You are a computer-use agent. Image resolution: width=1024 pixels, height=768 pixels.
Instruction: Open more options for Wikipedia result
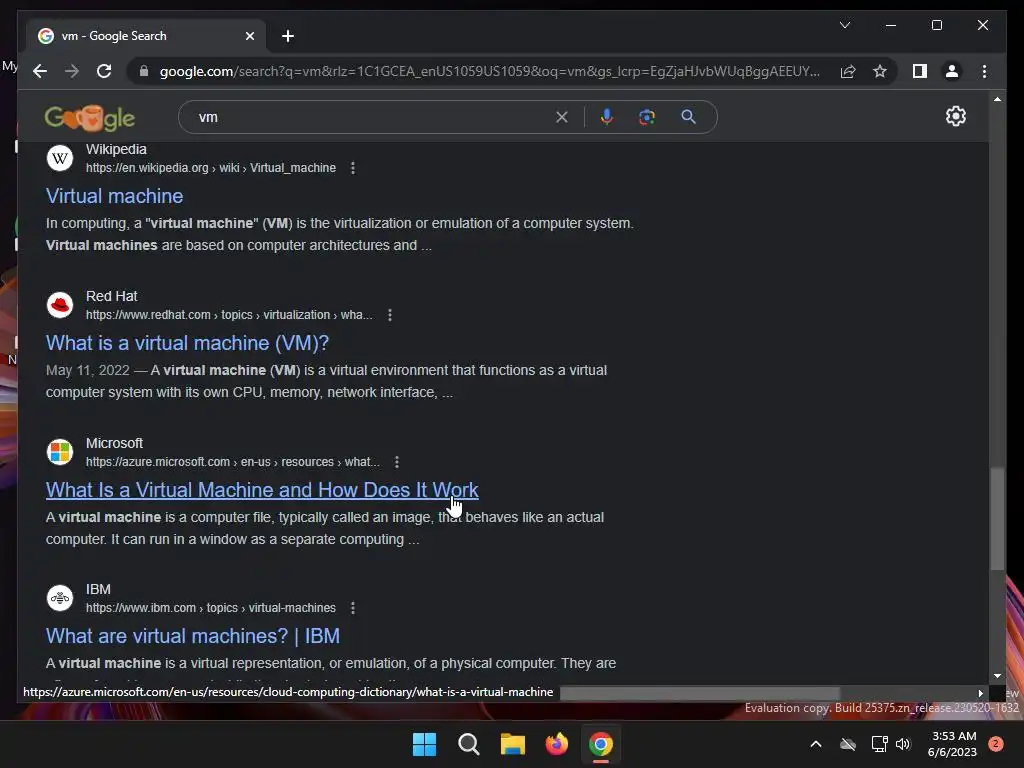(x=353, y=168)
